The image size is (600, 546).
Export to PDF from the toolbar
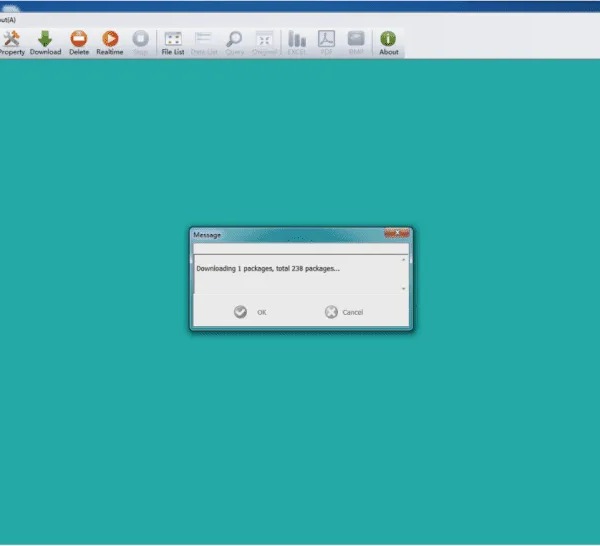click(x=326, y=41)
